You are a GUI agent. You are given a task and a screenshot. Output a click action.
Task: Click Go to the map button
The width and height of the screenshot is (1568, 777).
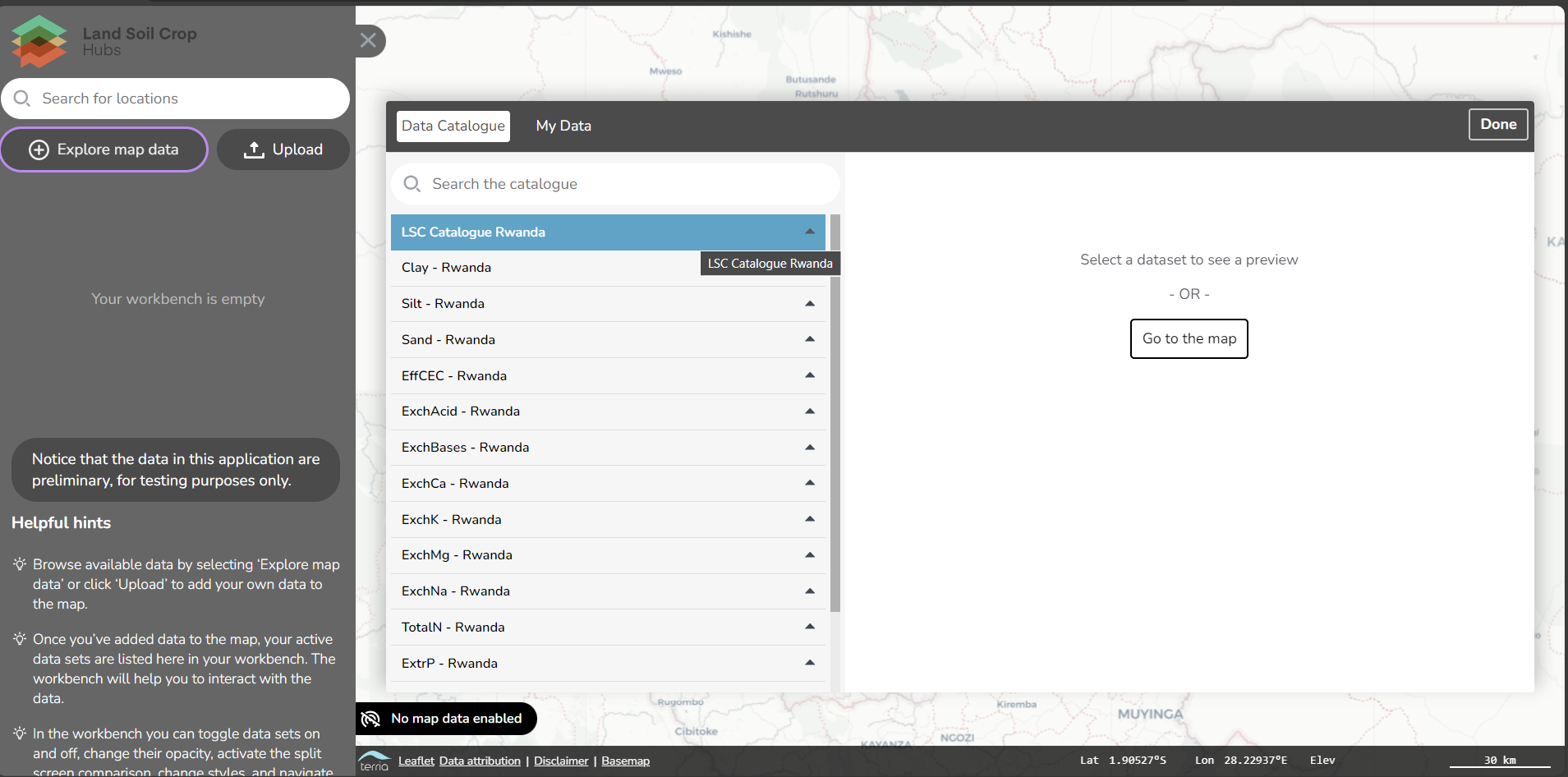click(1189, 338)
